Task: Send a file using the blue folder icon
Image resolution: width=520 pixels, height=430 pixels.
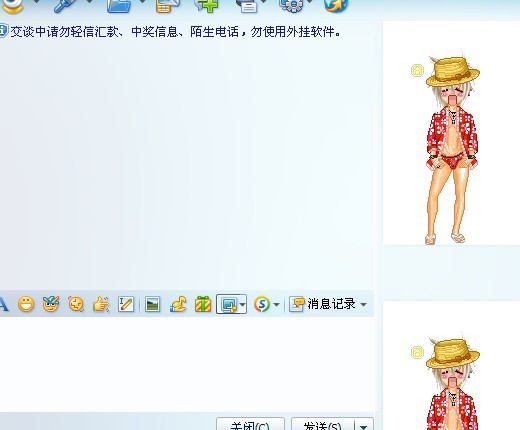Action: [x=119, y=6]
